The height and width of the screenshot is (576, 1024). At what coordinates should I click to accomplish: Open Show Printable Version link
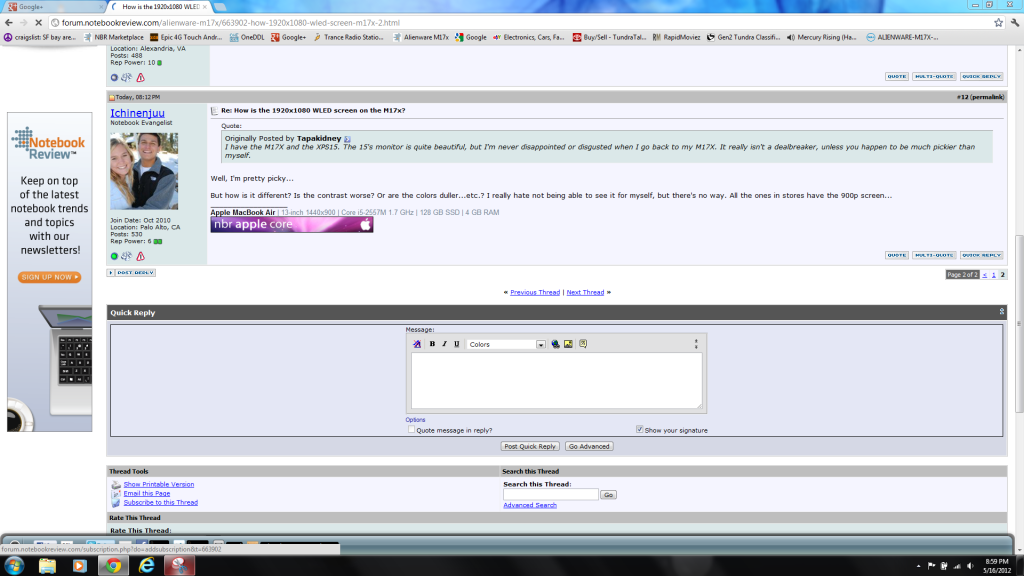pyautogui.click(x=159, y=485)
